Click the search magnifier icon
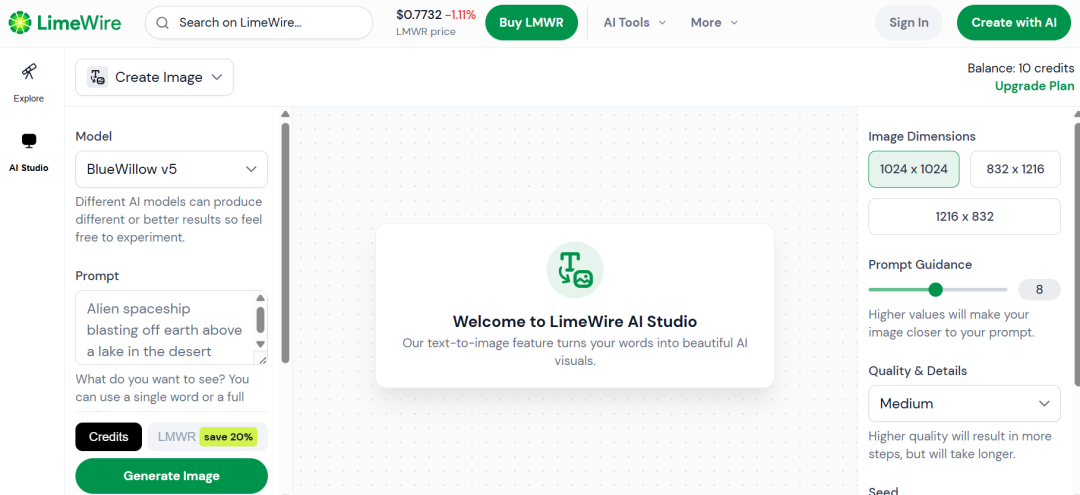Image resolution: width=1080 pixels, height=495 pixels. coord(163,23)
